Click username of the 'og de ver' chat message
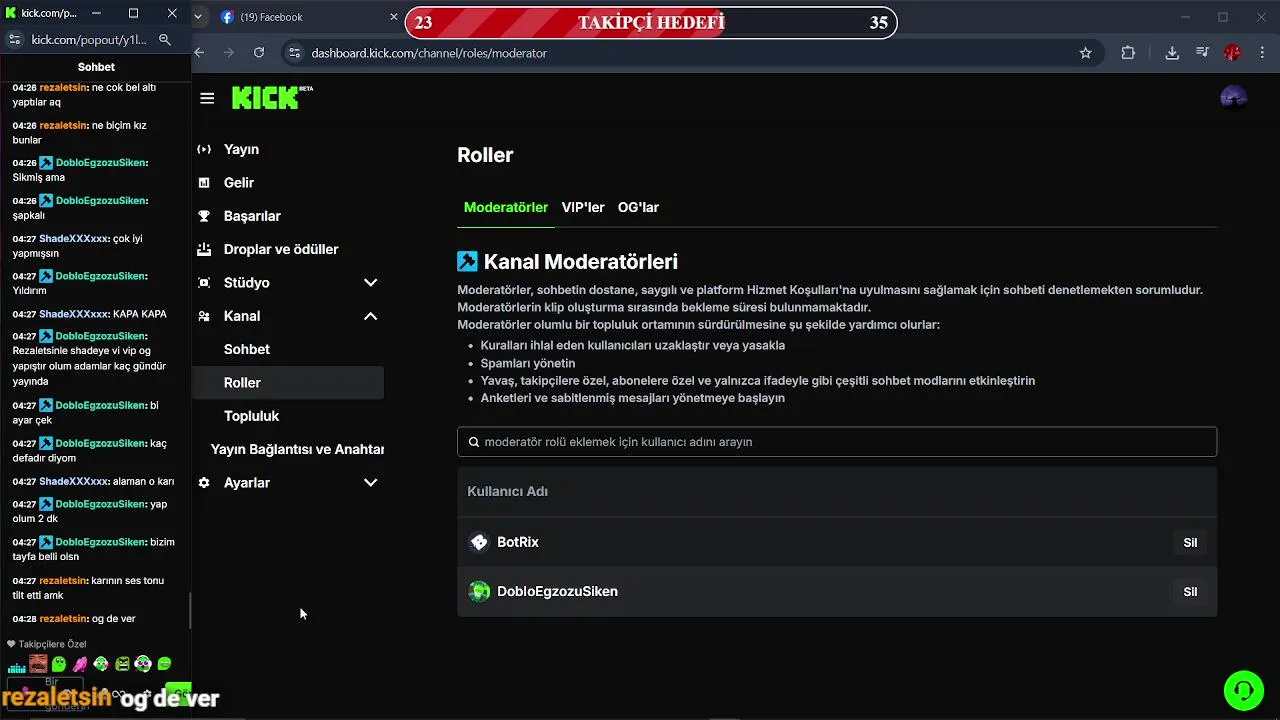Screen dimensions: 1280x720 click(63, 619)
